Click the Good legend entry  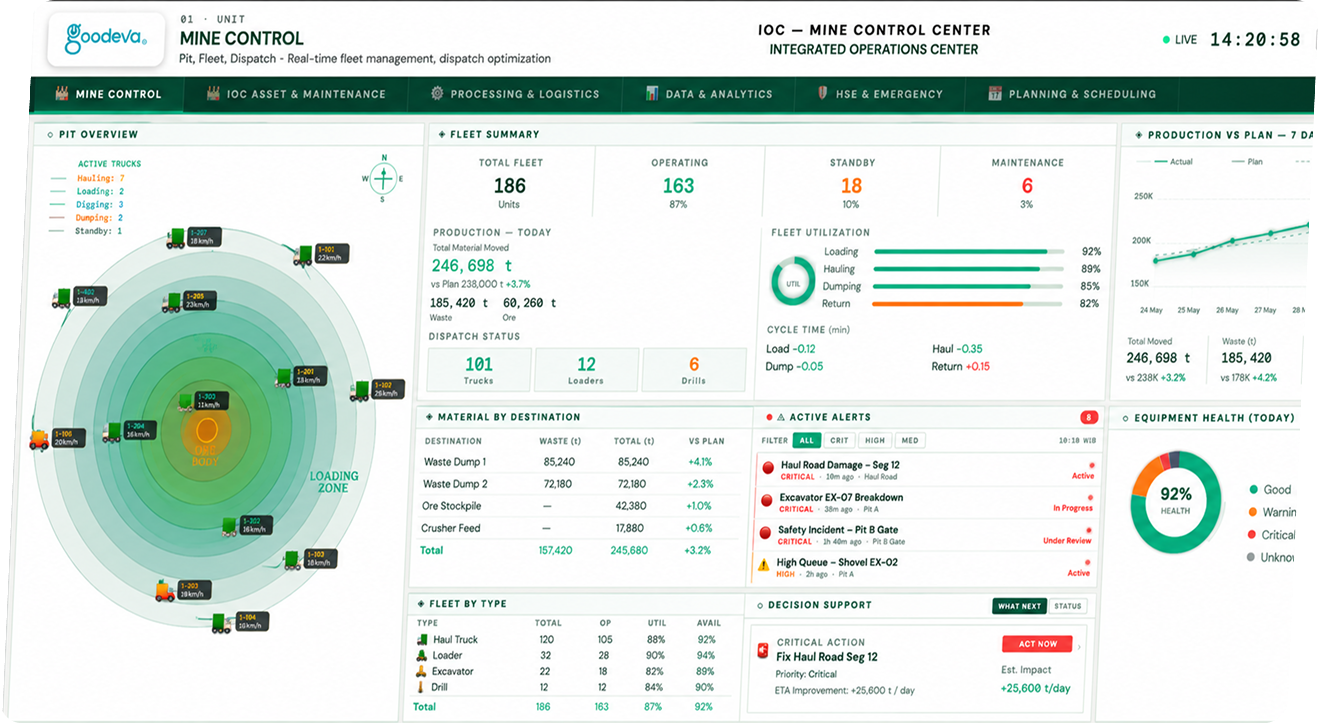point(1270,490)
